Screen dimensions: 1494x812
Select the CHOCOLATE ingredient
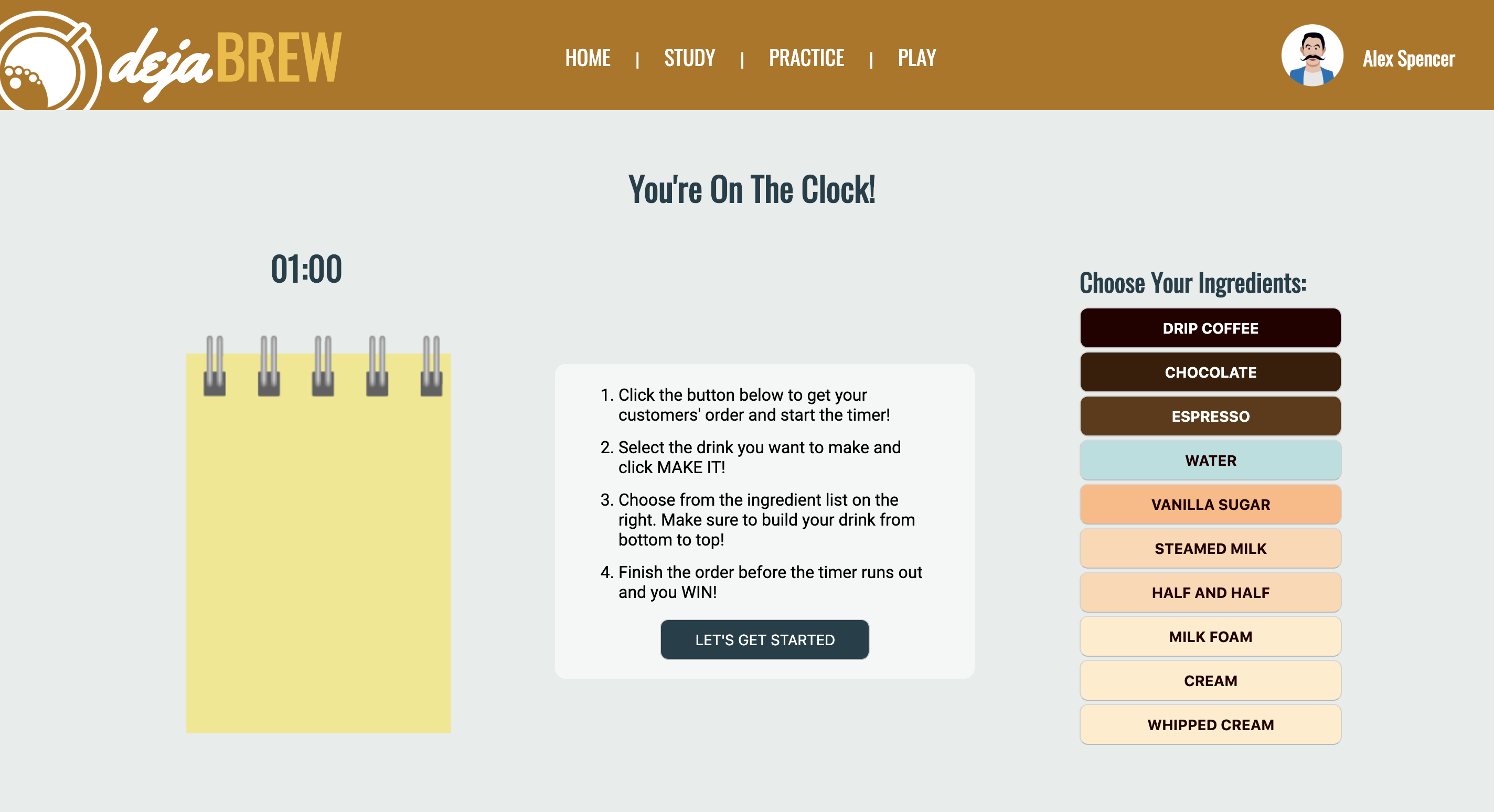[1210, 372]
